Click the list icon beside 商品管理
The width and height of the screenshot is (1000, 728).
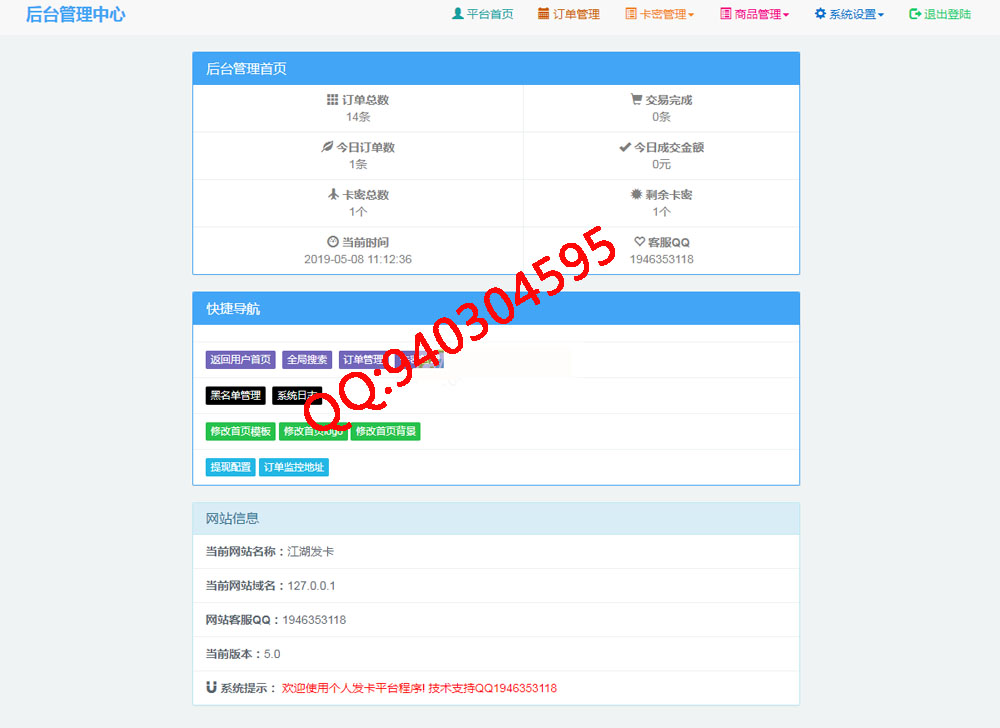pos(726,14)
